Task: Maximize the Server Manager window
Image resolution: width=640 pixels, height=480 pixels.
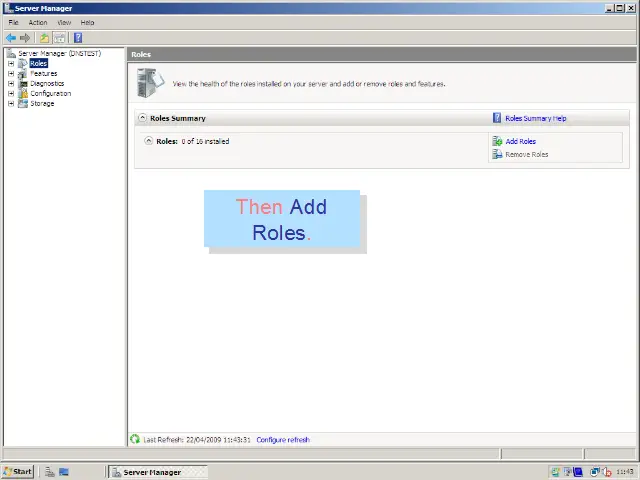Action: tap(620, 8)
